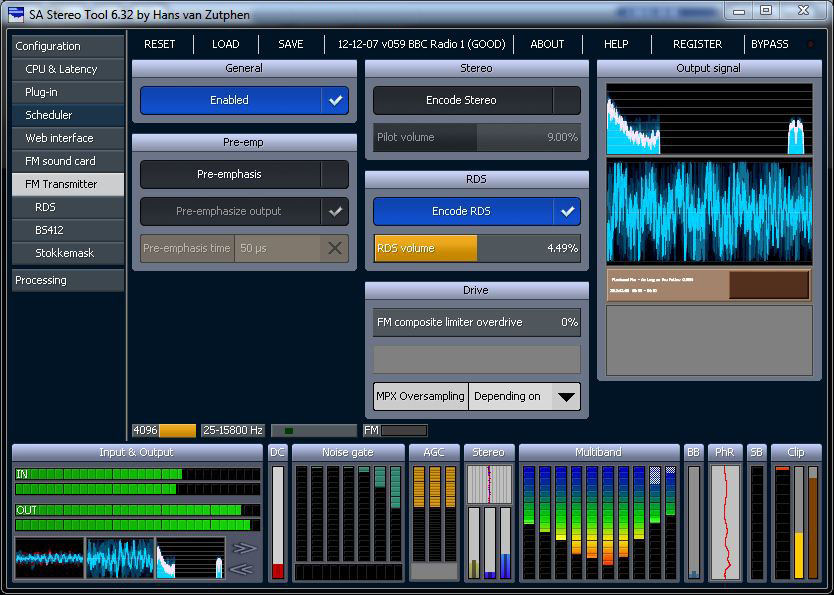Click the large blue output waveform display
The width and height of the screenshot is (834, 595).
pyautogui.click(x=710, y=212)
